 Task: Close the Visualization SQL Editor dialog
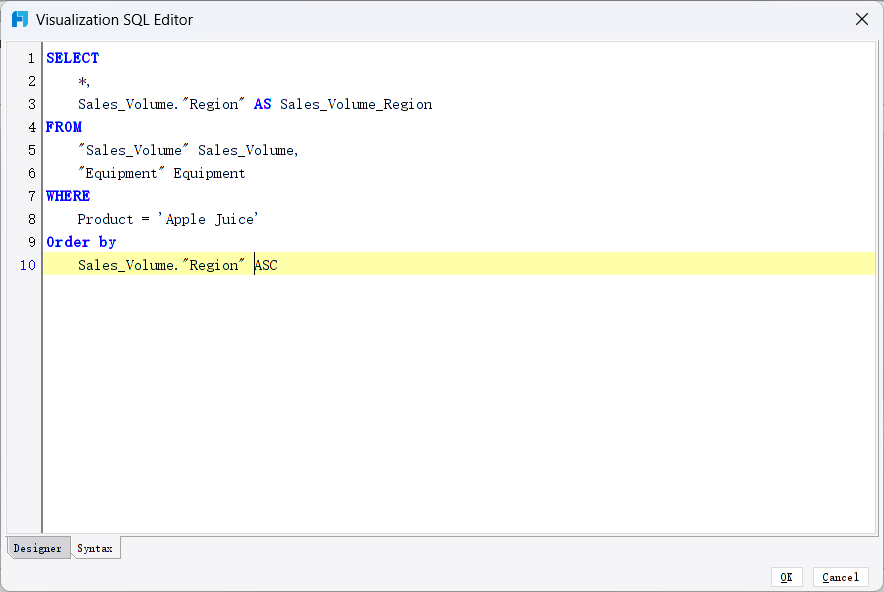click(x=861, y=19)
